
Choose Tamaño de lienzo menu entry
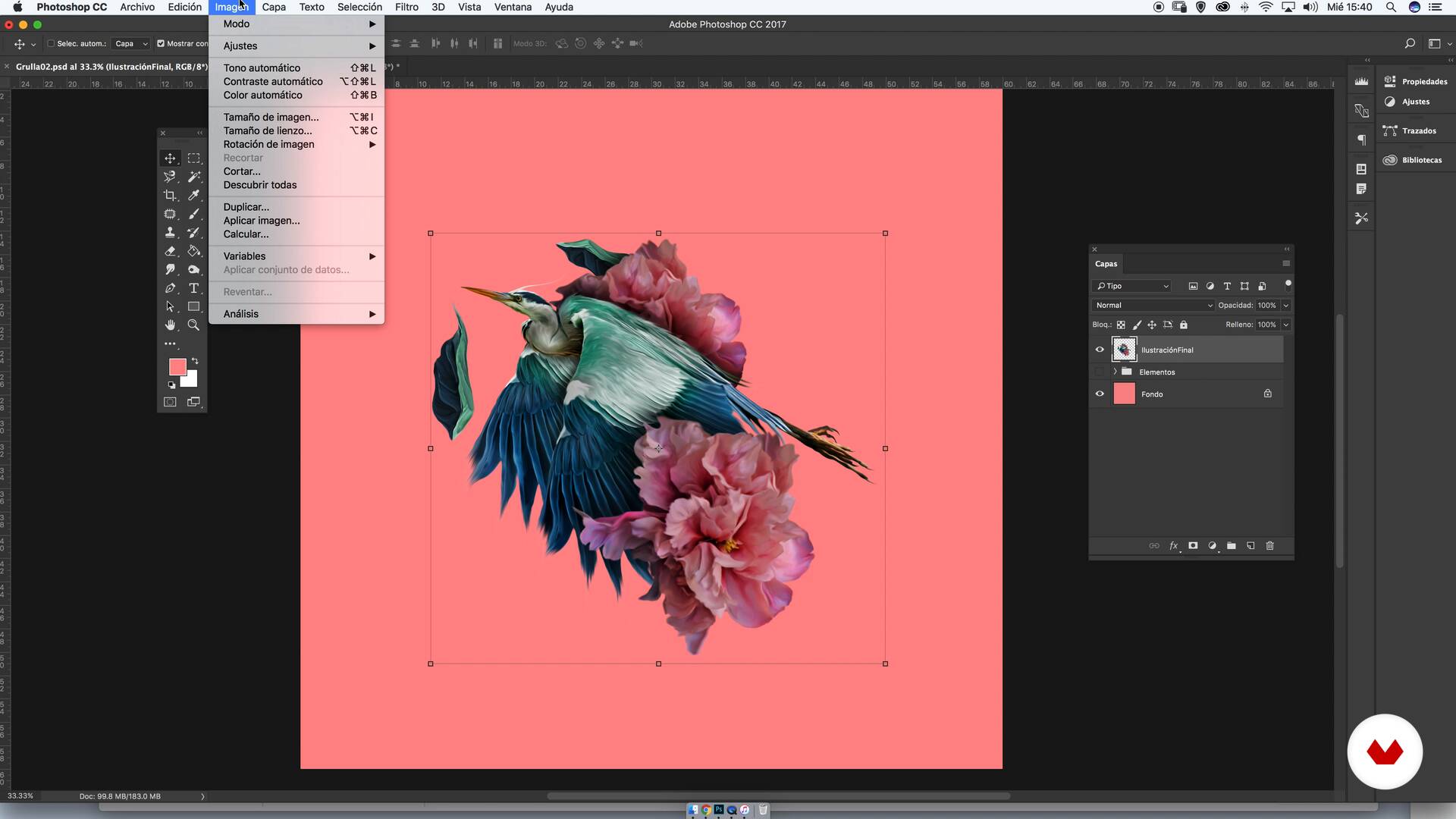tap(297, 130)
